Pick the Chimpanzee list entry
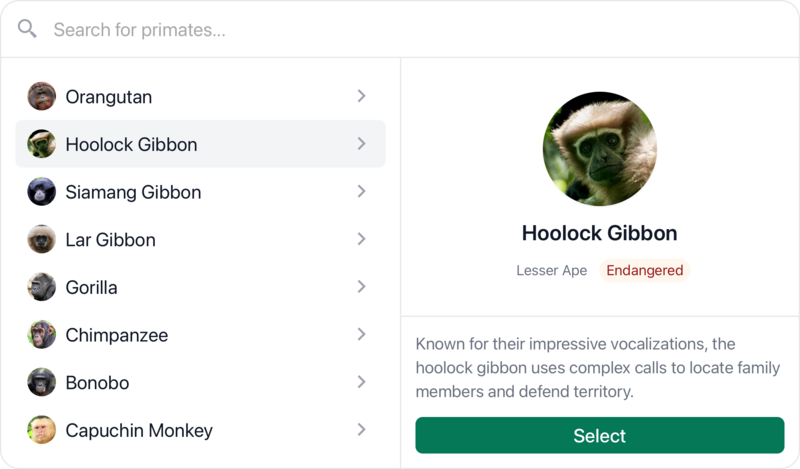This screenshot has height=469, width=800. tap(201, 334)
